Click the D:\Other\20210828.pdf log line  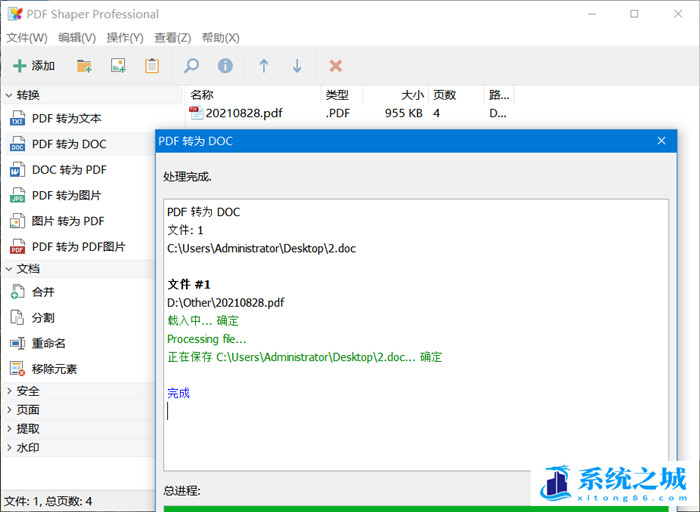[x=225, y=303]
